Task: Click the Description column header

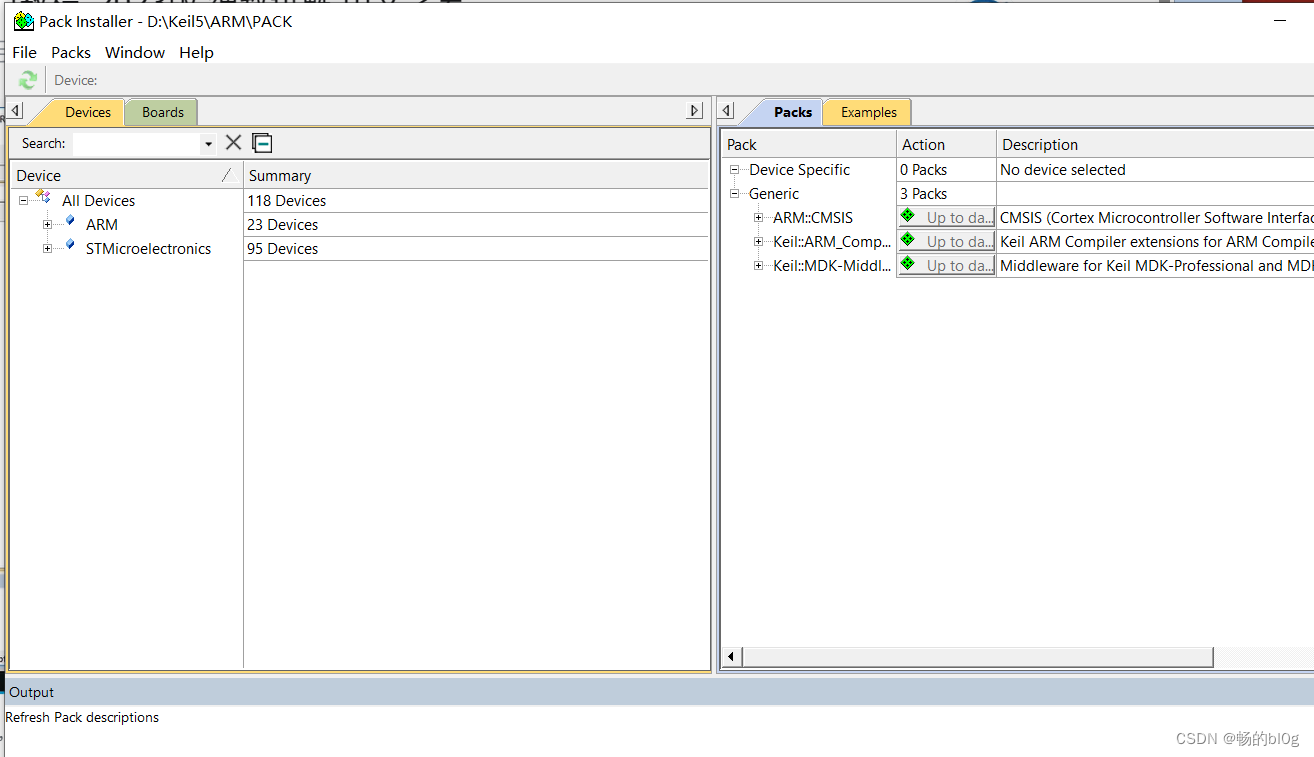Action: pos(1155,144)
